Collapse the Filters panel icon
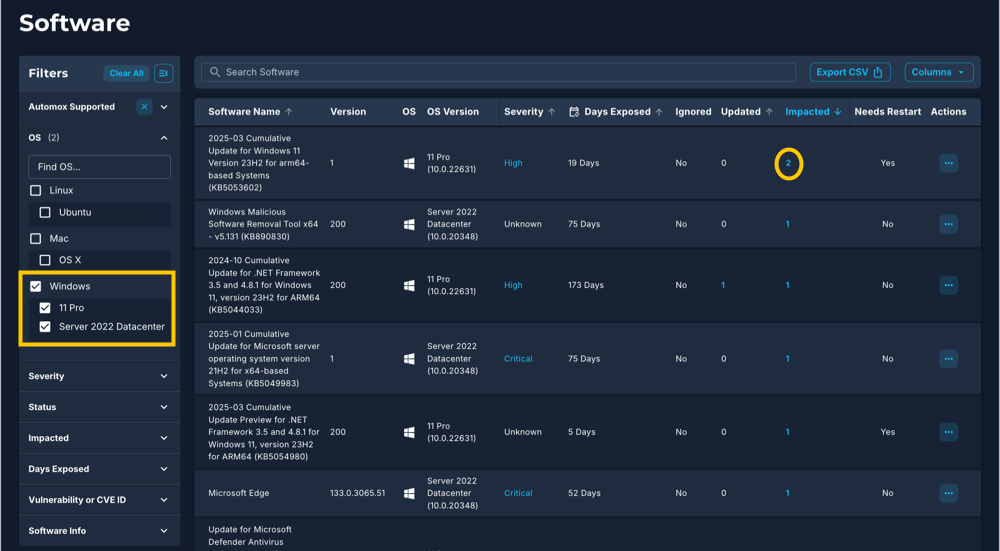Image resolution: width=1000 pixels, height=551 pixels. click(163, 73)
